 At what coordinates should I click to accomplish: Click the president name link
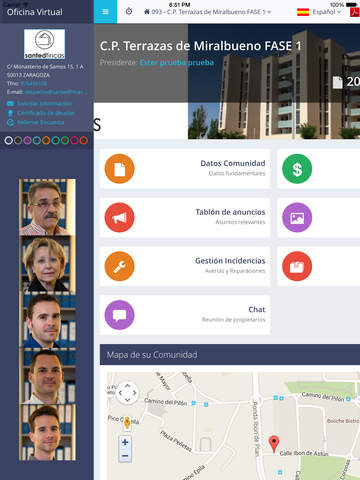click(x=177, y=63)
